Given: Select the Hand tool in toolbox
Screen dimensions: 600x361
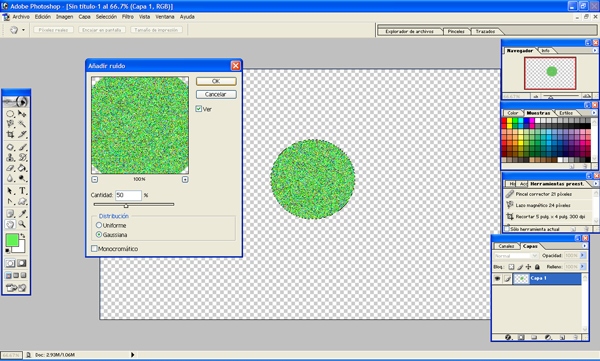Looking at the screenshot, I should pyautogui.click(x=10, y=224).
